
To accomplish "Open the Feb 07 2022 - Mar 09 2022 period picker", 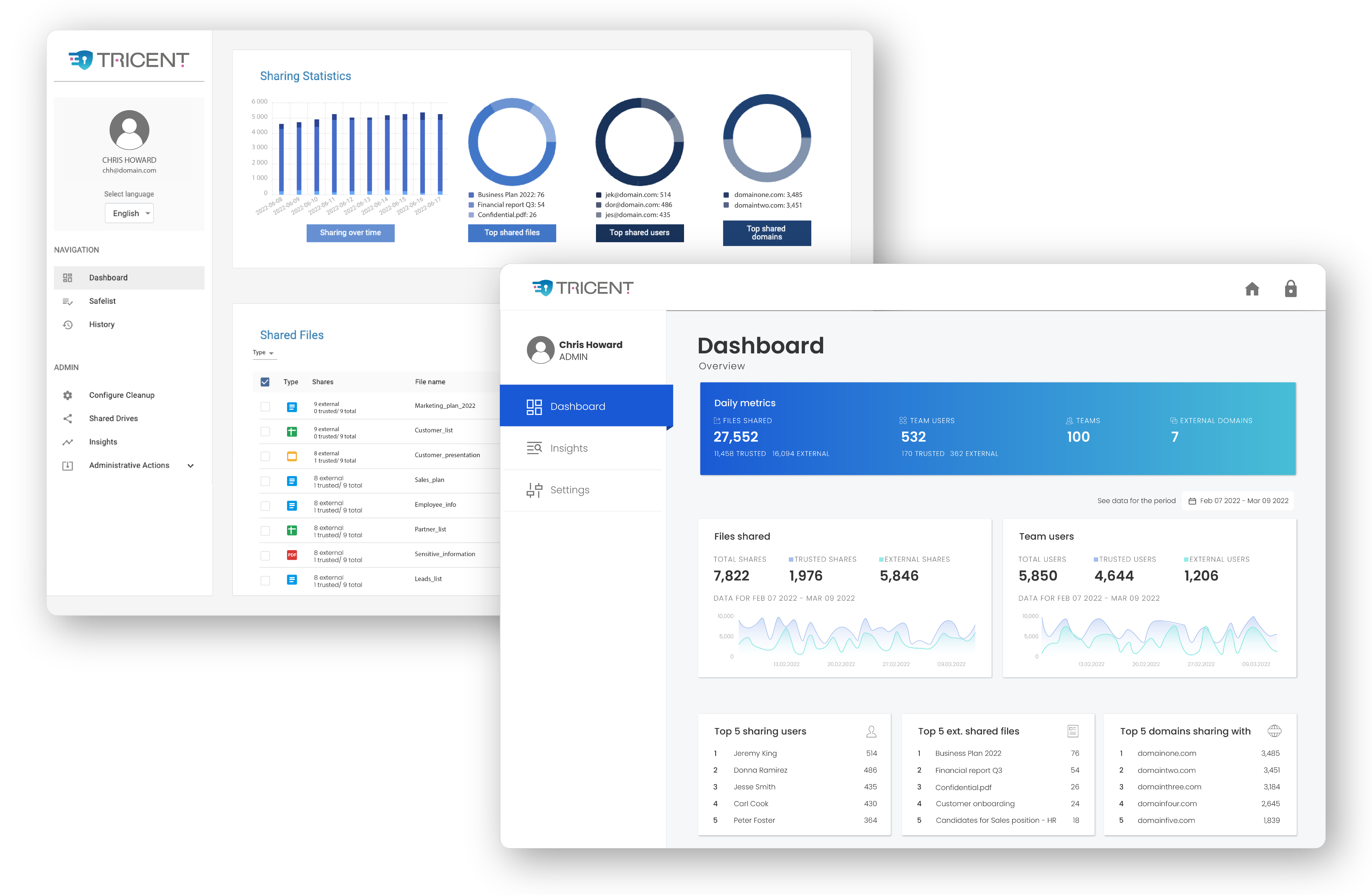I will [1238, 501].
